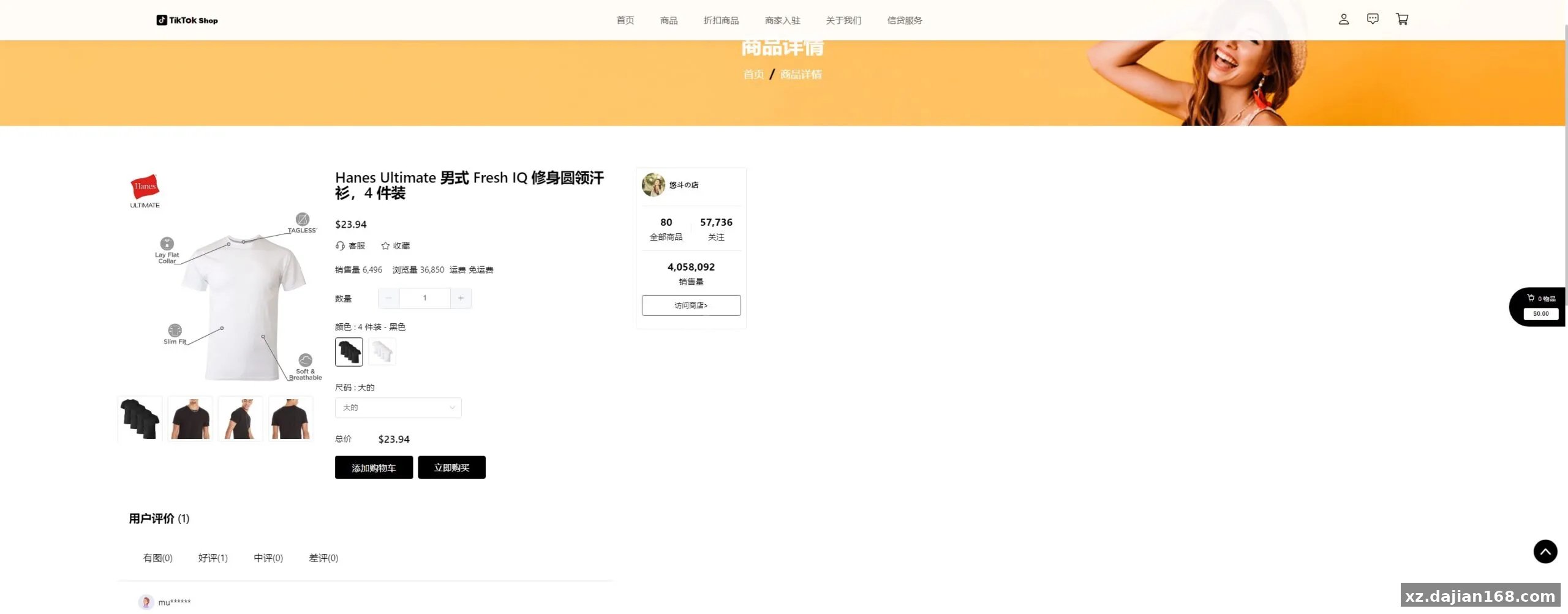Click the back-to-top arrow button

click(x=1545, y=552)
